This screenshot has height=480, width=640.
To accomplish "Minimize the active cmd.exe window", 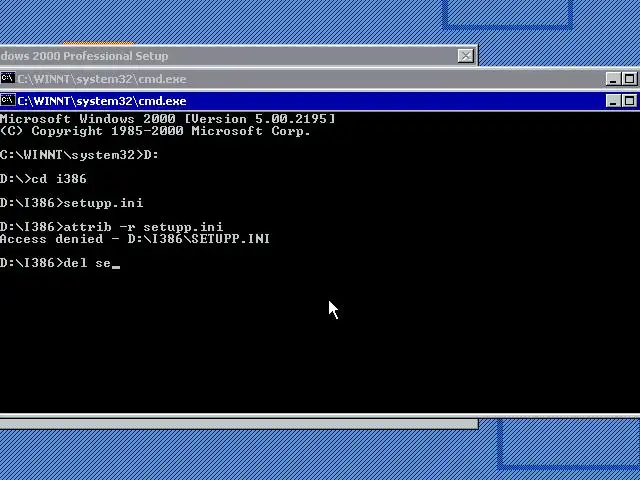I will (613, 101).
